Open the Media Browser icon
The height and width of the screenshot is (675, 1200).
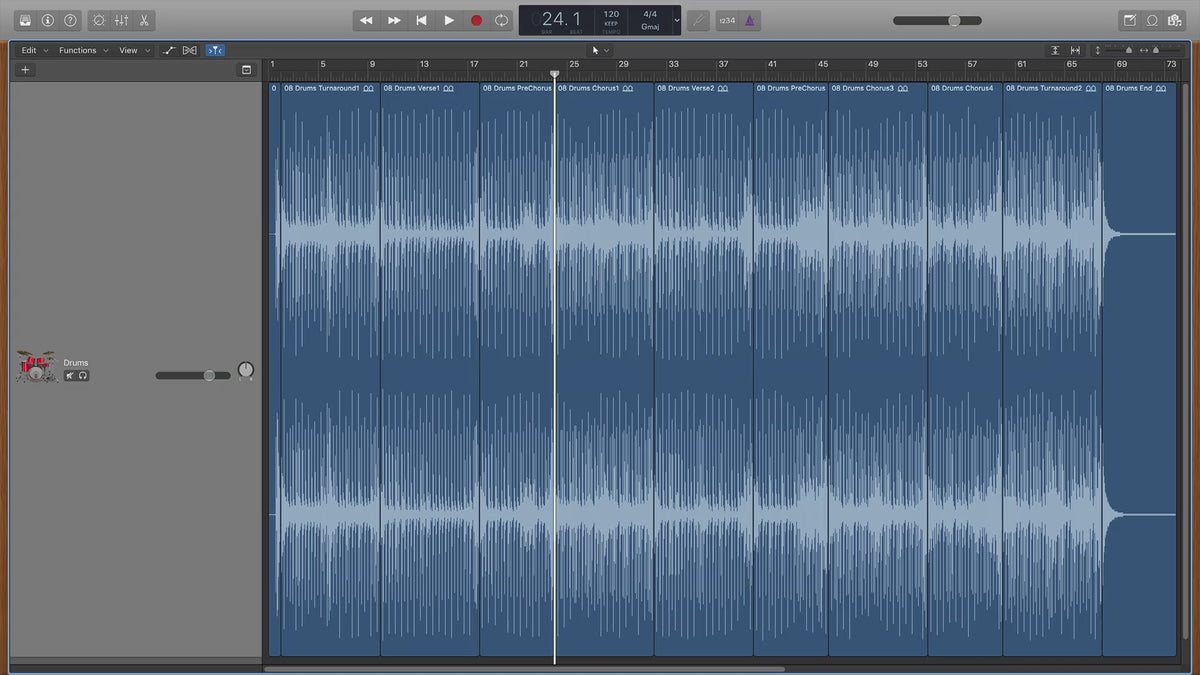(x=1174, y=20)
